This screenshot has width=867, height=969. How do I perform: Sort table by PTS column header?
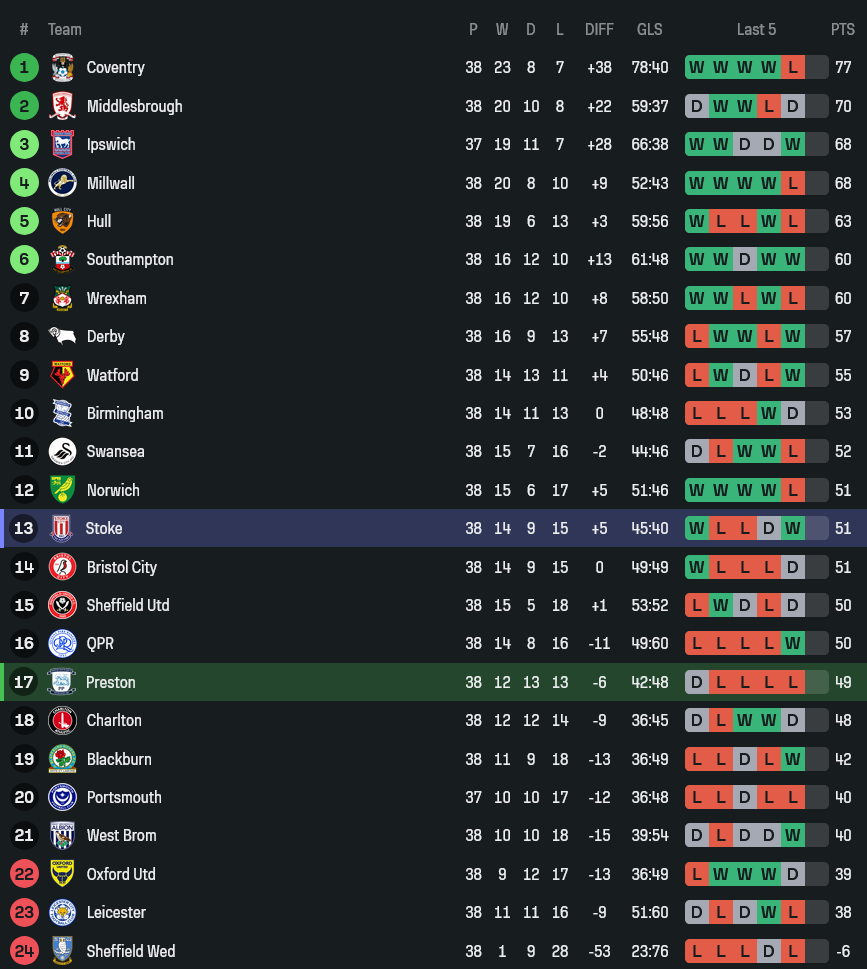842,30
